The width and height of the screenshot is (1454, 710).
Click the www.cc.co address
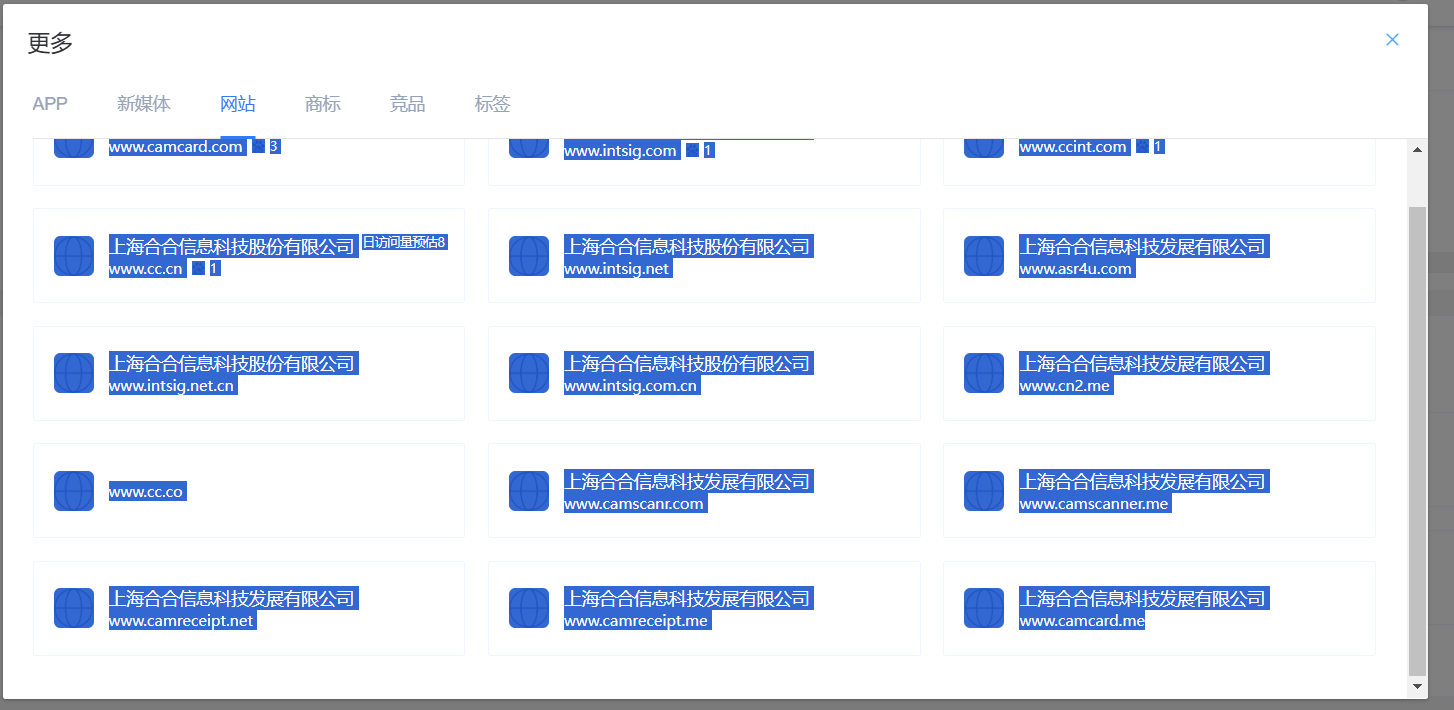click(x=146, y=492)
